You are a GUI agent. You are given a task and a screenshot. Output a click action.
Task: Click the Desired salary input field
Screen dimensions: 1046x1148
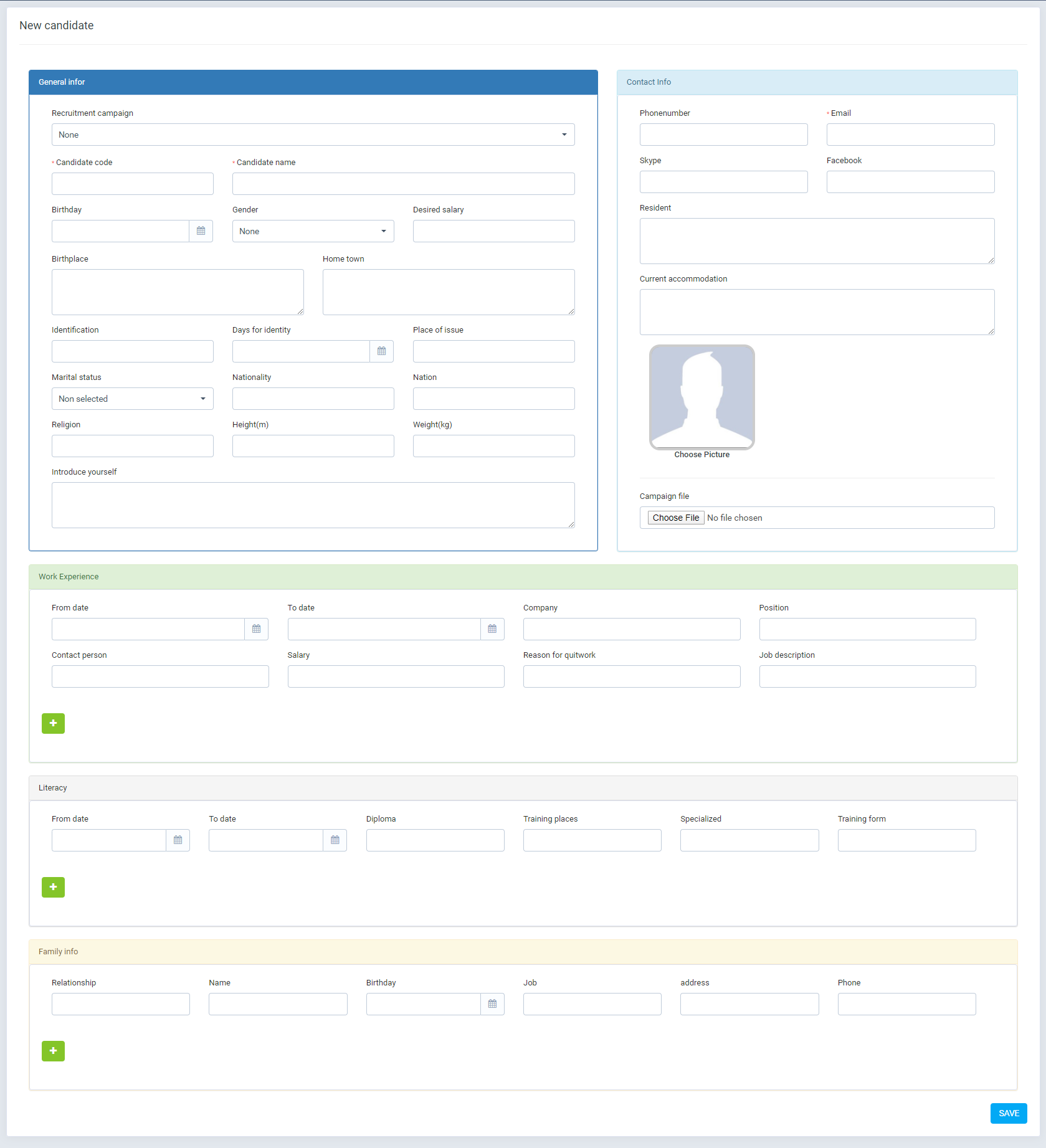[493, 230]
